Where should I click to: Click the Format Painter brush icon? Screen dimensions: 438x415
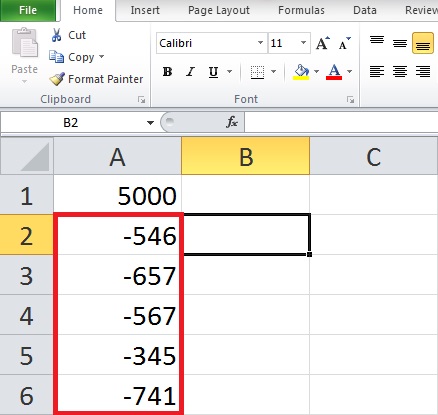tap(57, 79)
